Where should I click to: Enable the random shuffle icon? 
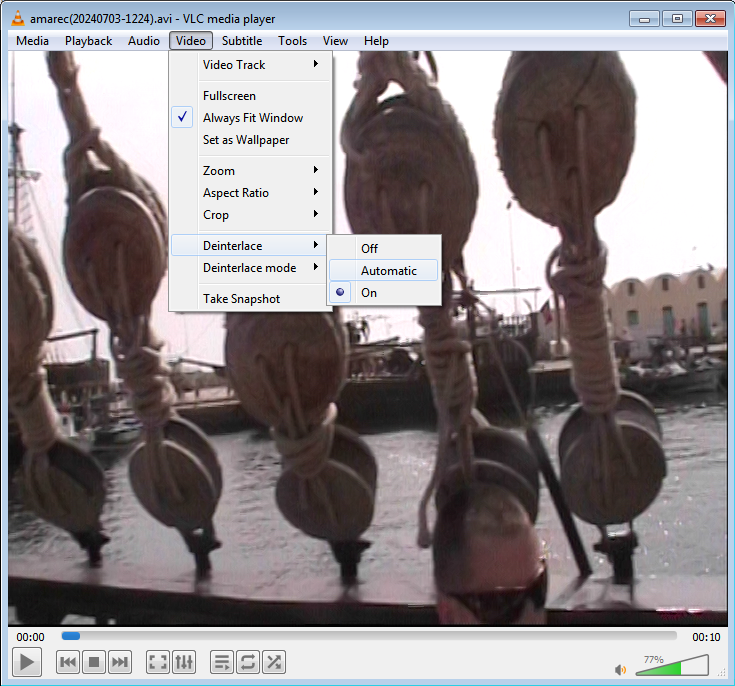pyautogui.click(x=274, y=662)
